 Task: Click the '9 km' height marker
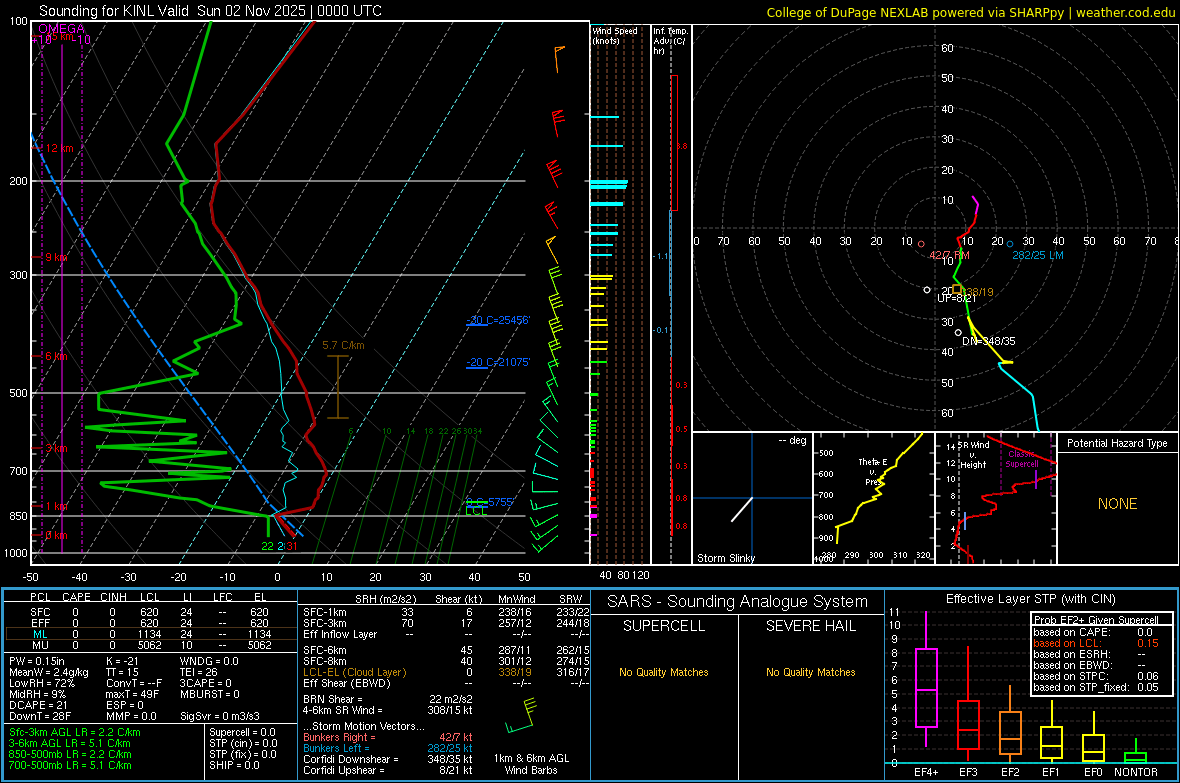[56, 257]
